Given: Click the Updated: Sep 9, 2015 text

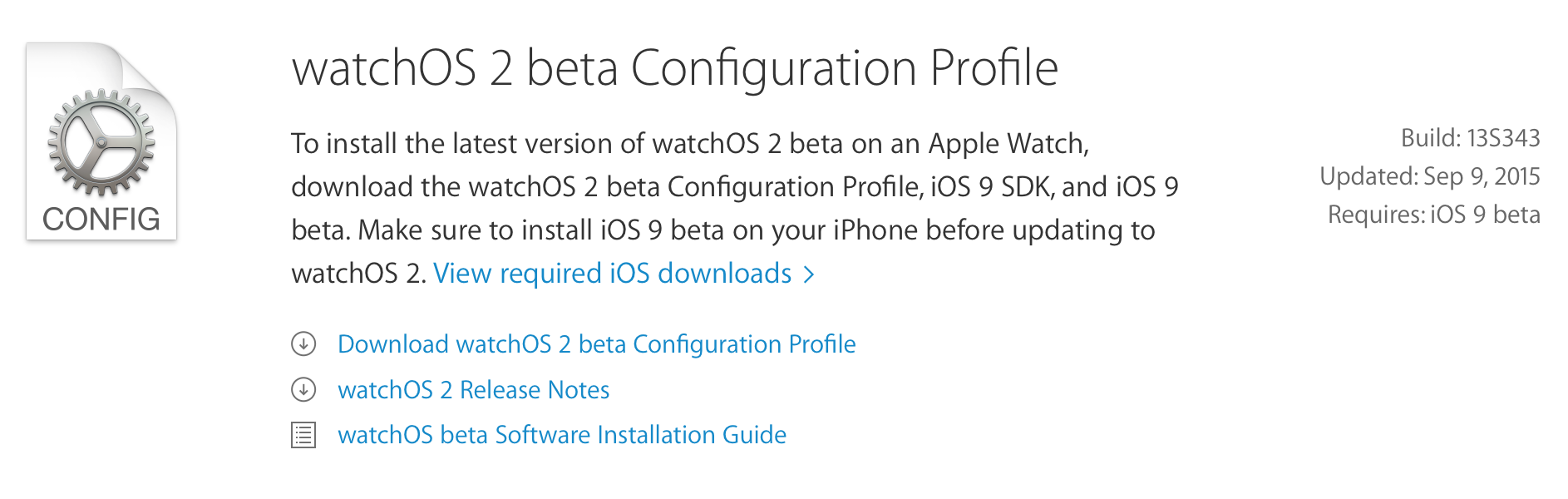Looking at the screenshot, I should (x=1430, y=177).
